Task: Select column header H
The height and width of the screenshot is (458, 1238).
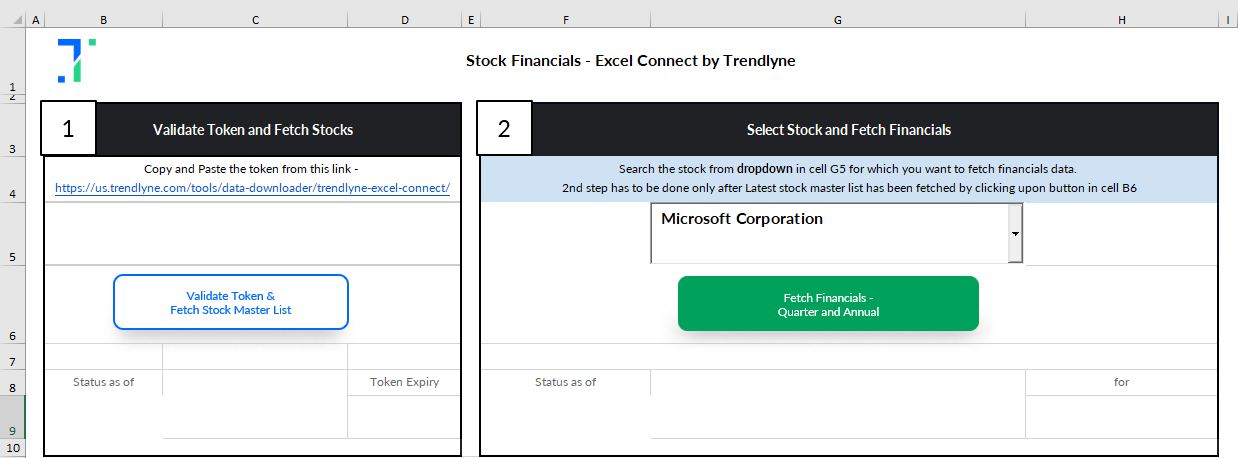Action: click(x=1122, y=20)
